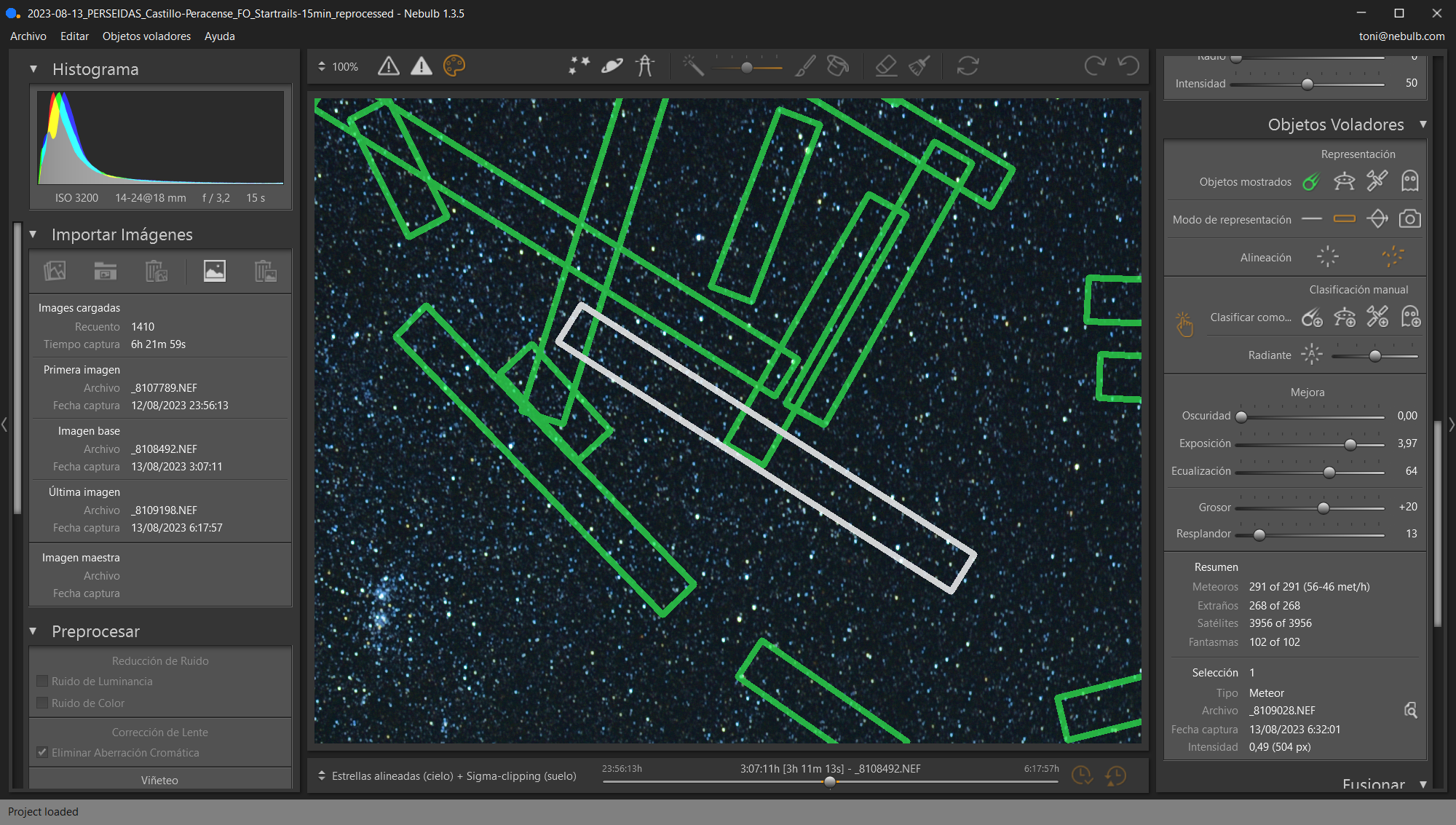Open the Editar menu
The height and width of the screenshot is (825, 1456).
(x=74, y=36)
